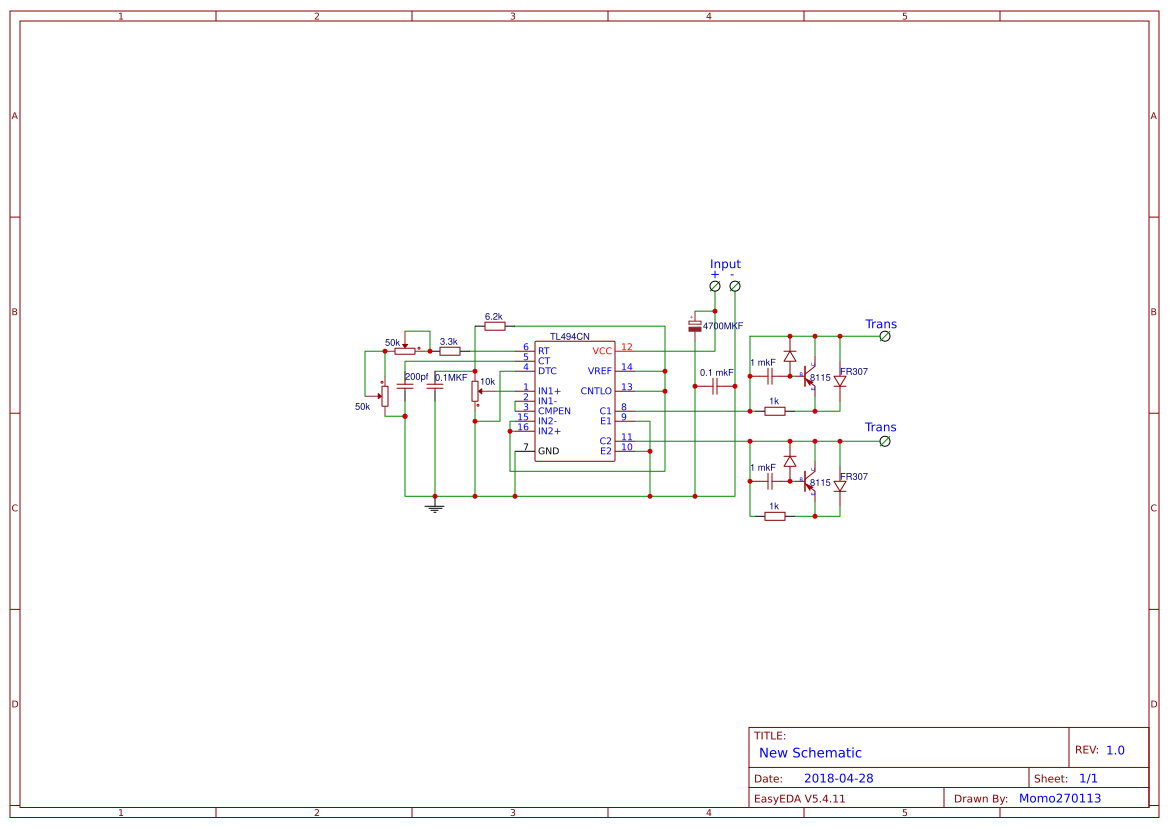Click the New Schematic title text
The width and height of the screenshot is (1169, 828).
coord(810,753)
